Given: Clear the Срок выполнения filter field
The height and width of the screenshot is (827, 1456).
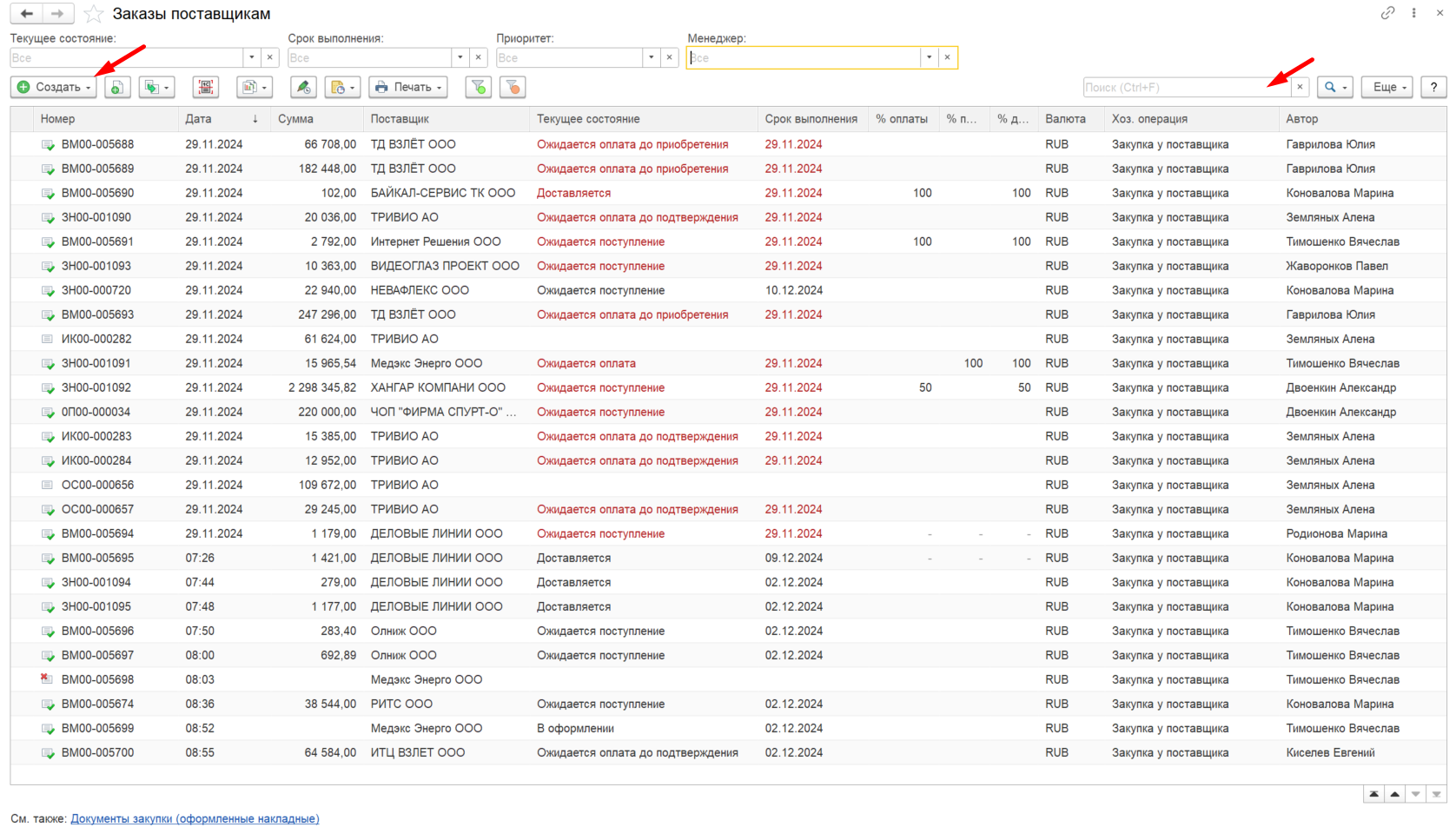Looking at the screenshot, I should point(479,57).
